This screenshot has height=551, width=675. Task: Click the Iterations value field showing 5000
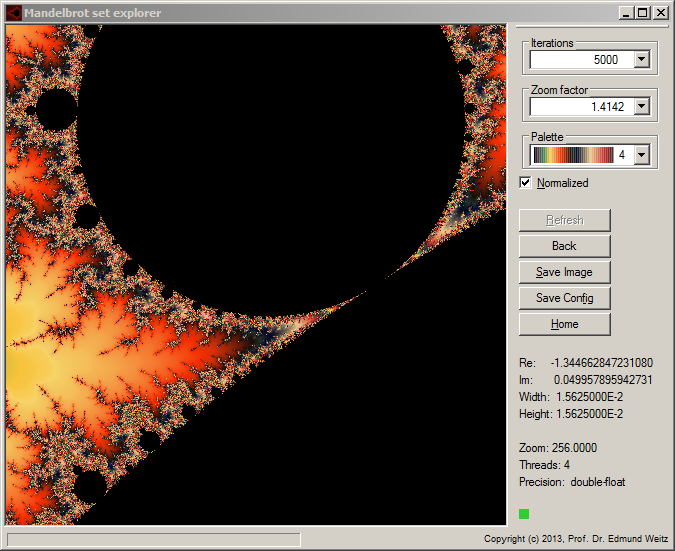582,59
